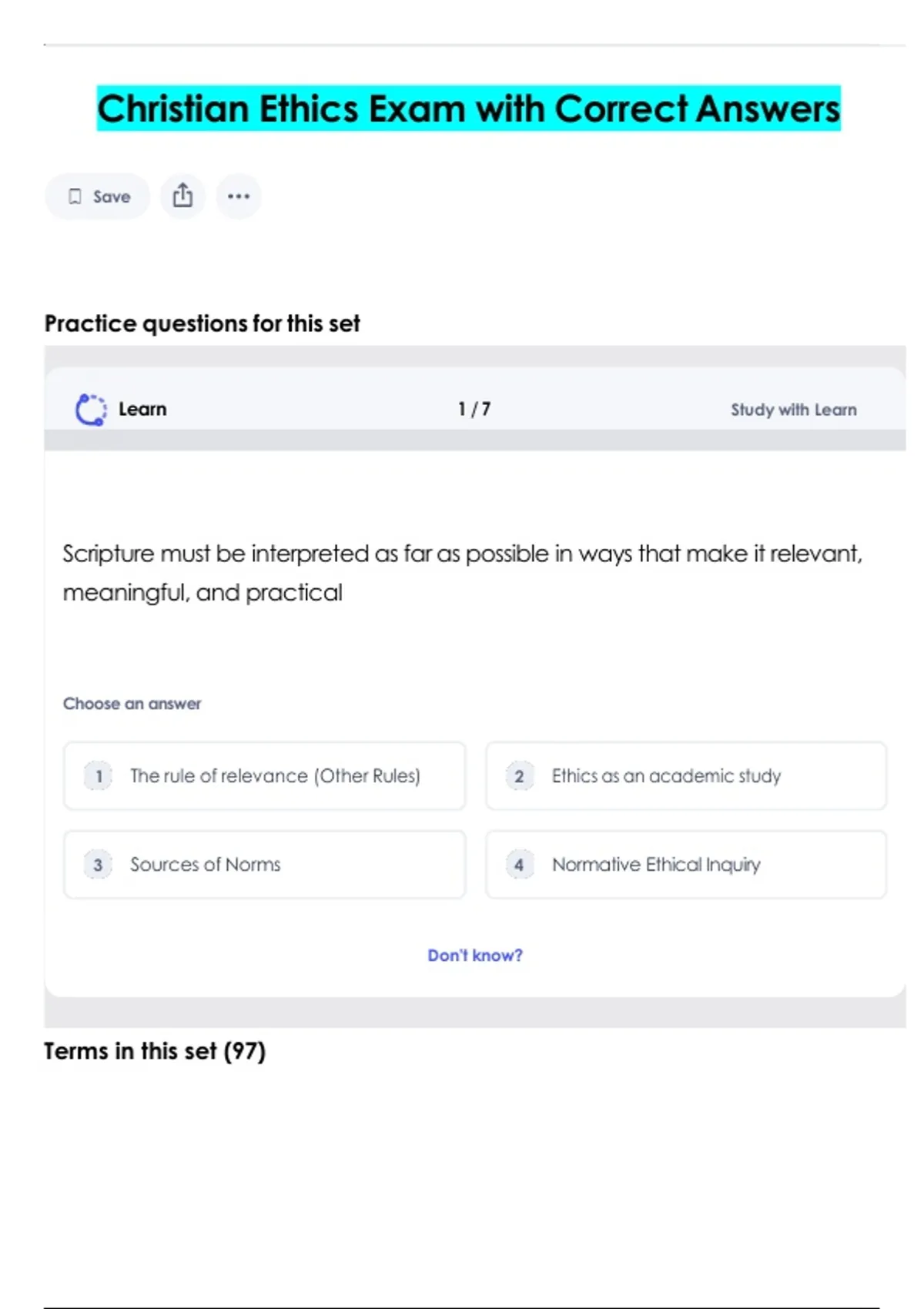This screenshot has width=924, height=1309.
Task: Click the 1 / 7 question progress indicator
Action: pyautogui.click(x=474, y=409)
